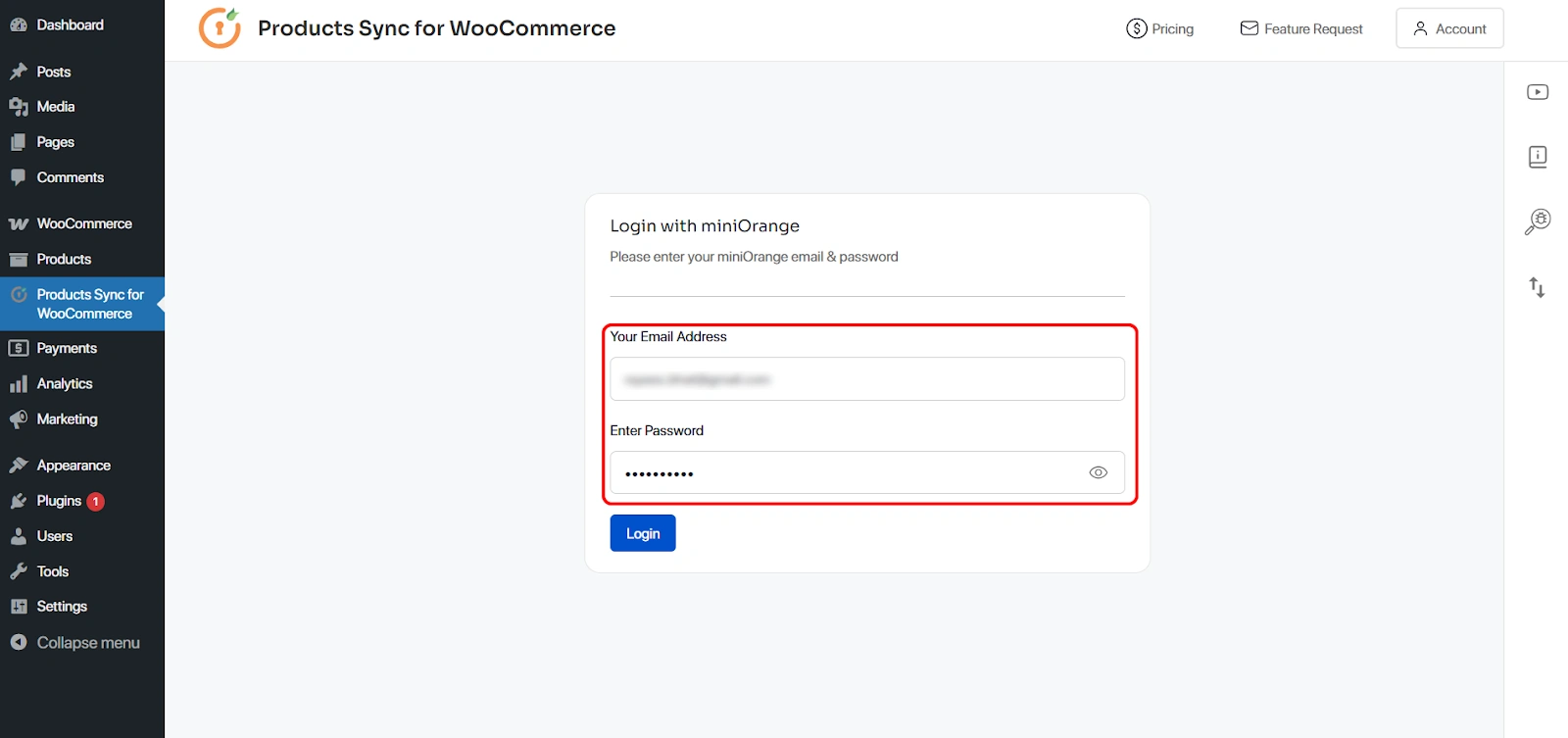Viewport: 1568px width, 738px height.
Task: Click the Collapse menu arrow icon
Action: pos(19,642)
